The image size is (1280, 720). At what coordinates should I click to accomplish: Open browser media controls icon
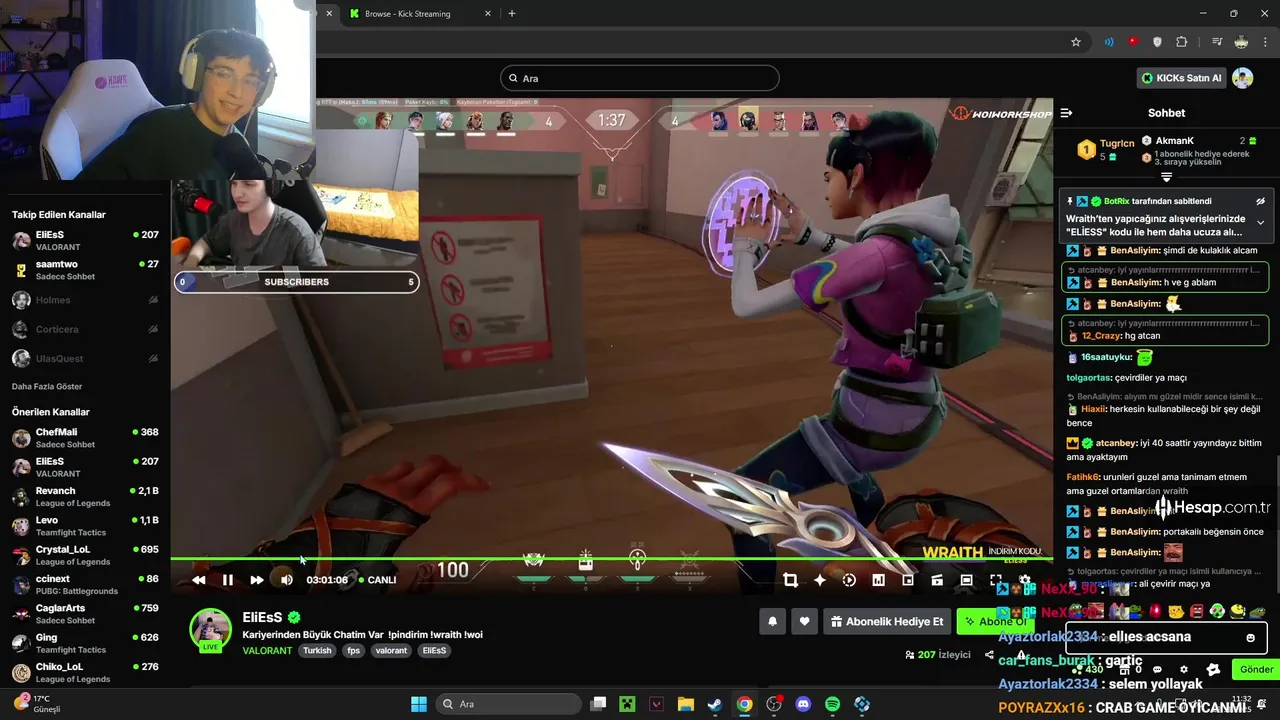coord(1217,42)
